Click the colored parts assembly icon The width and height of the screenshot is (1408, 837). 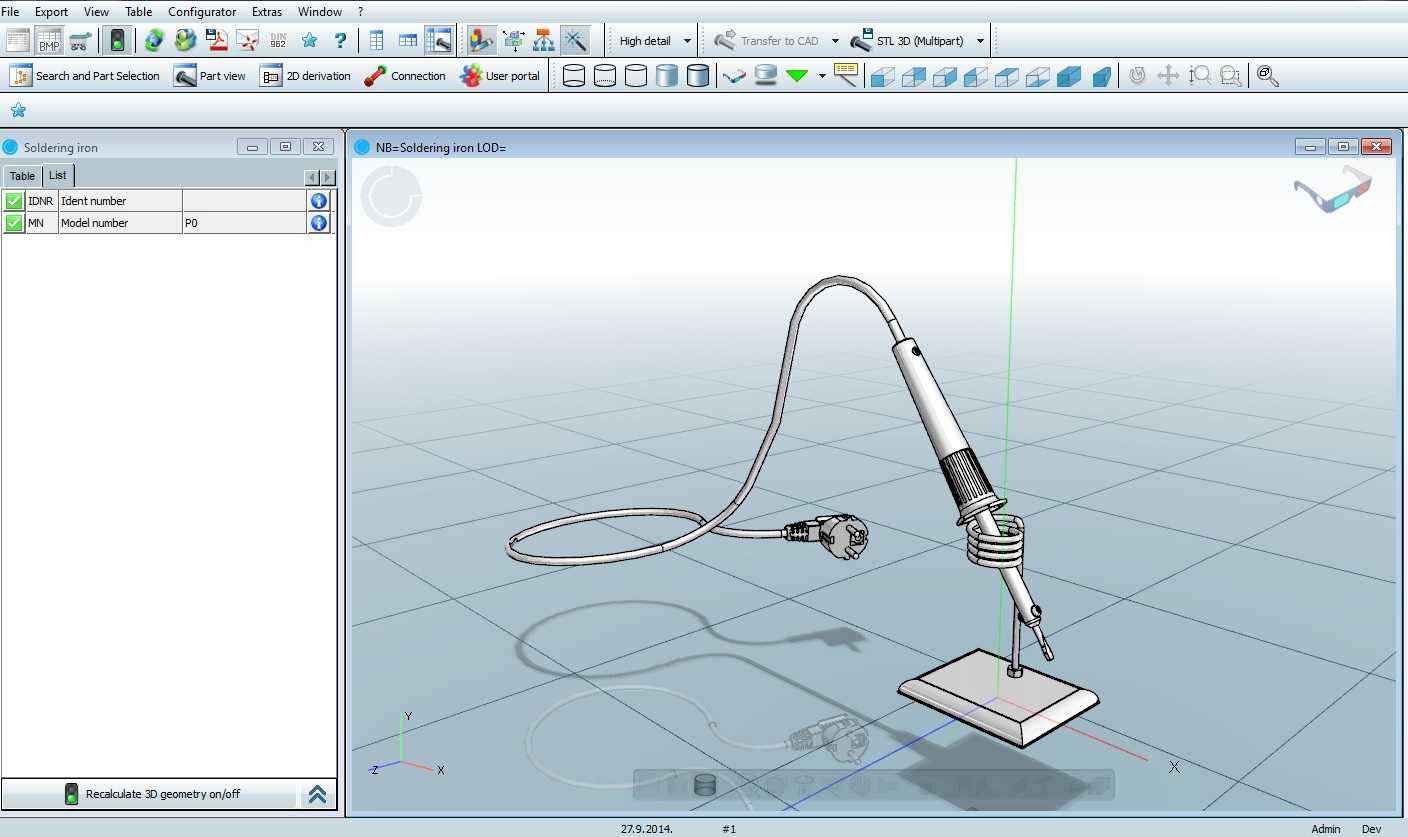click(x=481, y=41)
